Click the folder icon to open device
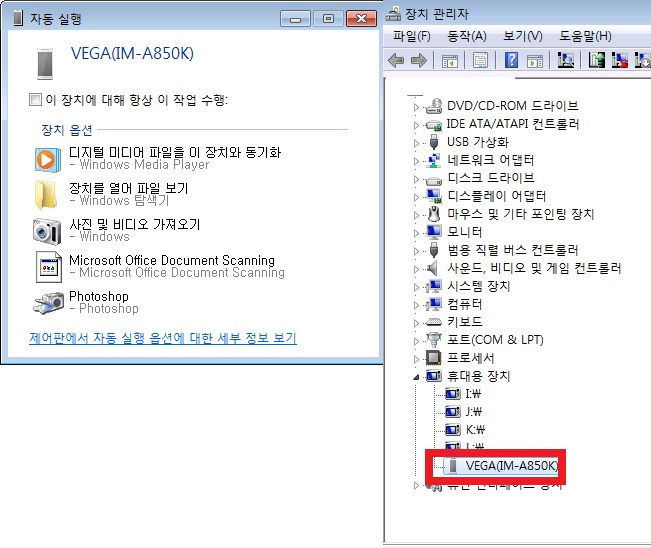 (x=45, y=194)
